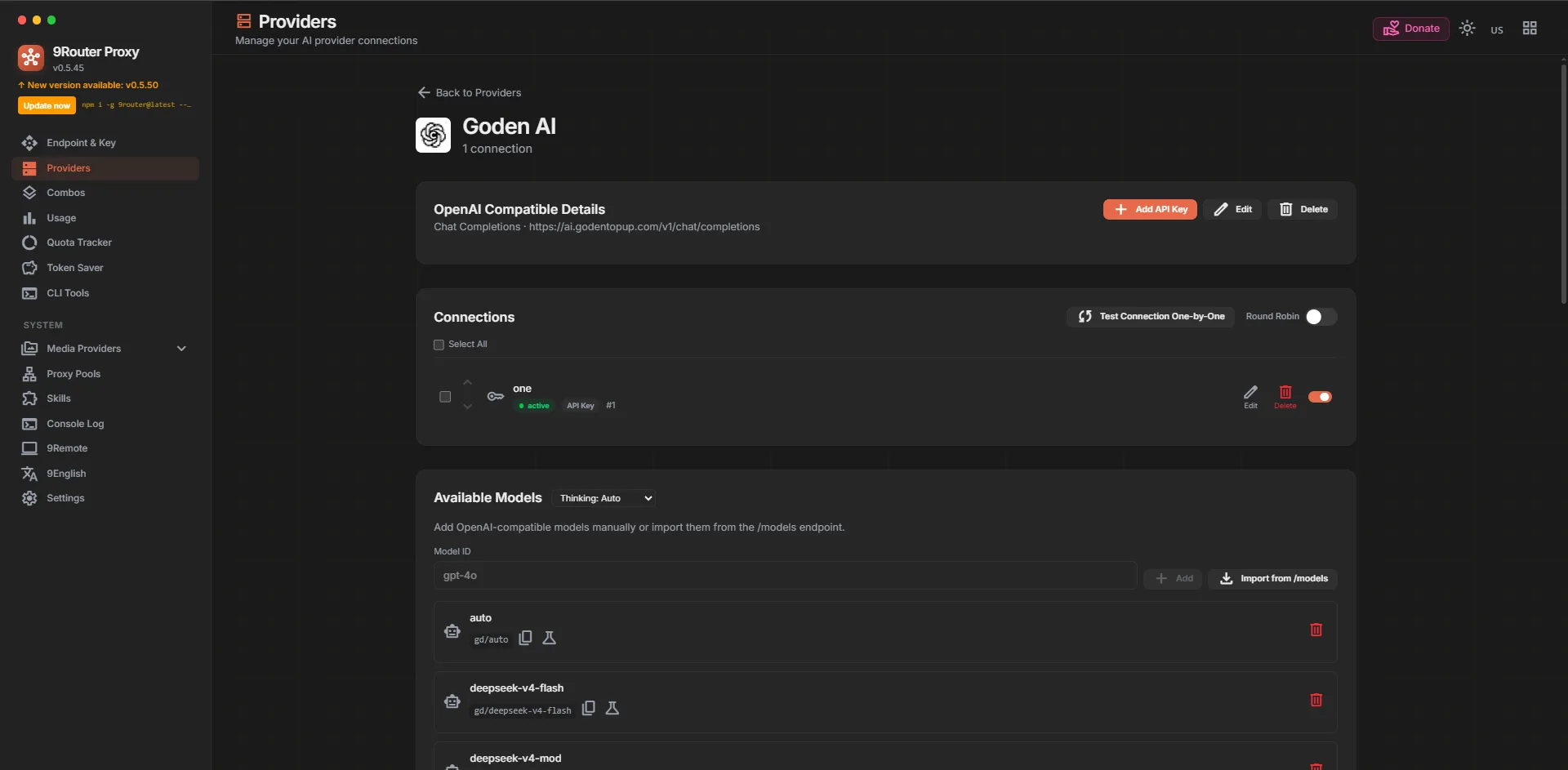Image resolution: width=1568 pixels, height=770 pixels.
Task: Check the checkbox for connection one
Action: (x=445, y=397)
